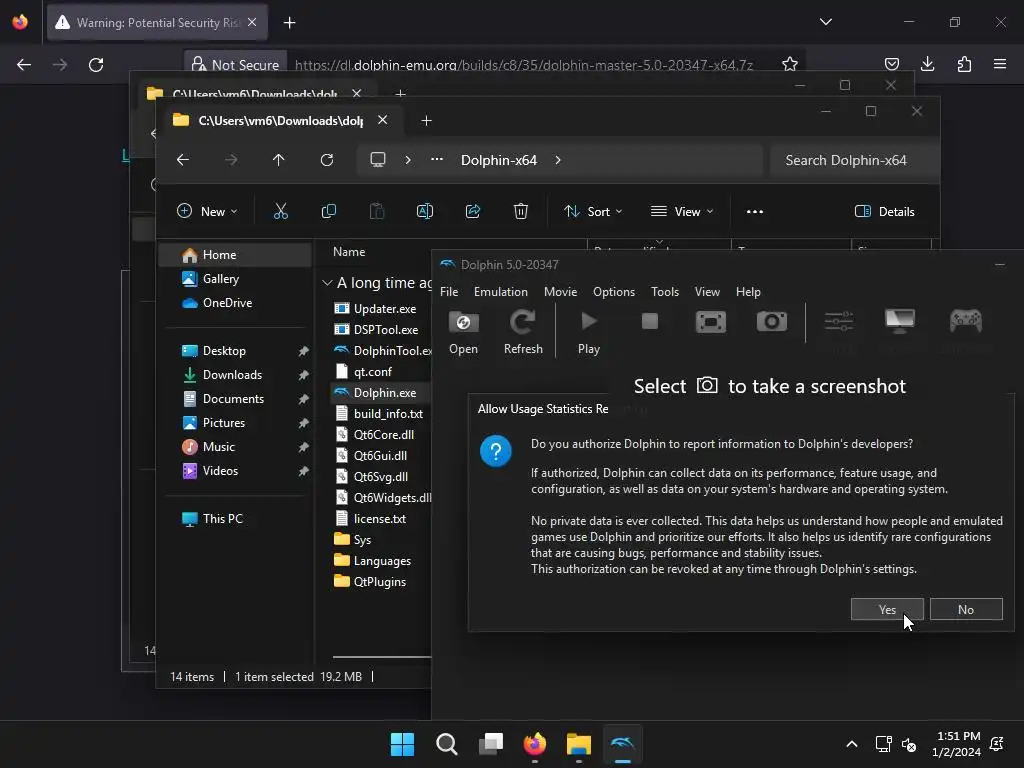The width and height of the screenshot is (1024, 768).
Task: Open the Sort dropdown in File Explorer
Action: coord(593,212)
